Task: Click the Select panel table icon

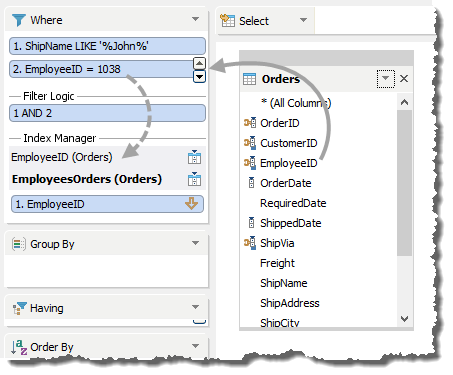Action: coord(227,20)
